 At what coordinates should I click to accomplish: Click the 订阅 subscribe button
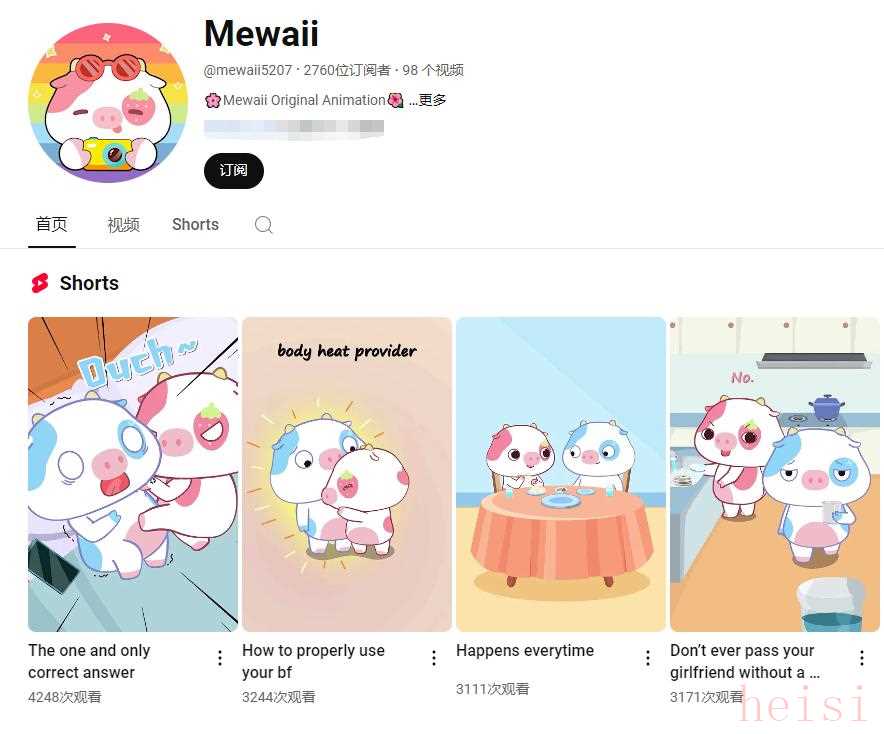pos(234,171)
